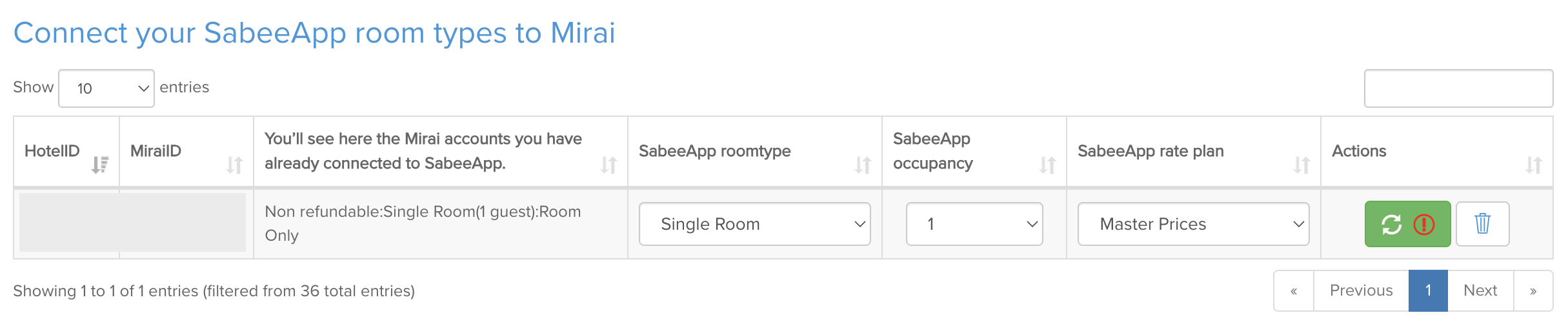Click the green sync refresh icon
Viewport: 1568px width, 324px height.
(1391, 224)
